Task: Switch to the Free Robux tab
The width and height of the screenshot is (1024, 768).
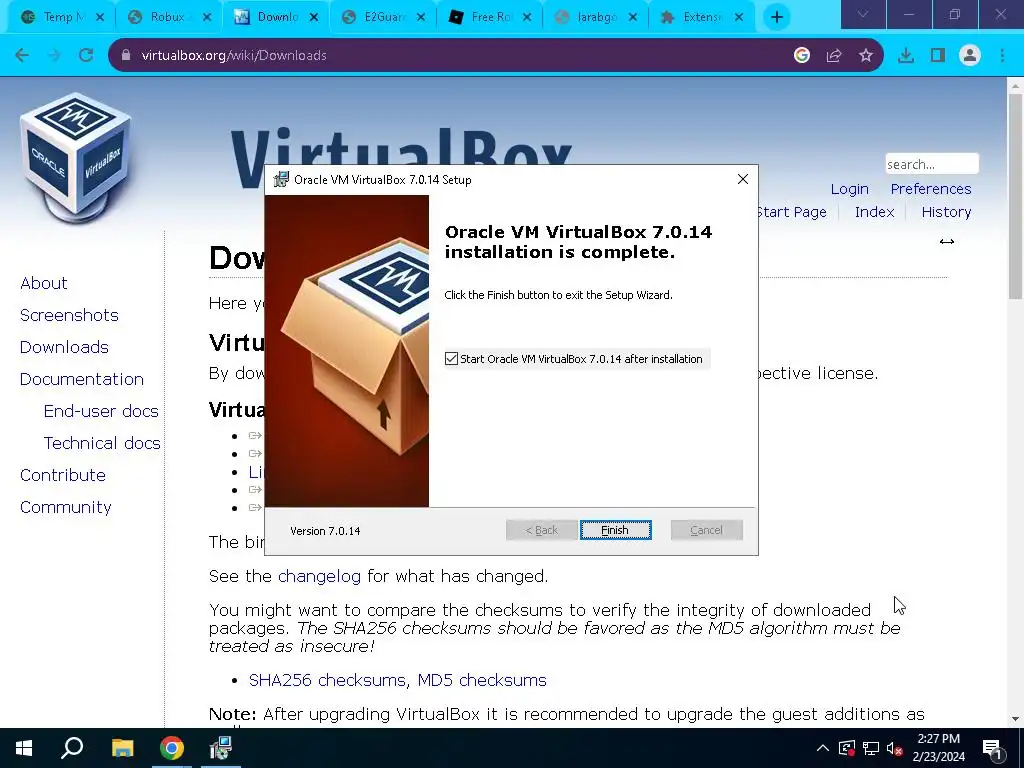Action: coord(483,17)
